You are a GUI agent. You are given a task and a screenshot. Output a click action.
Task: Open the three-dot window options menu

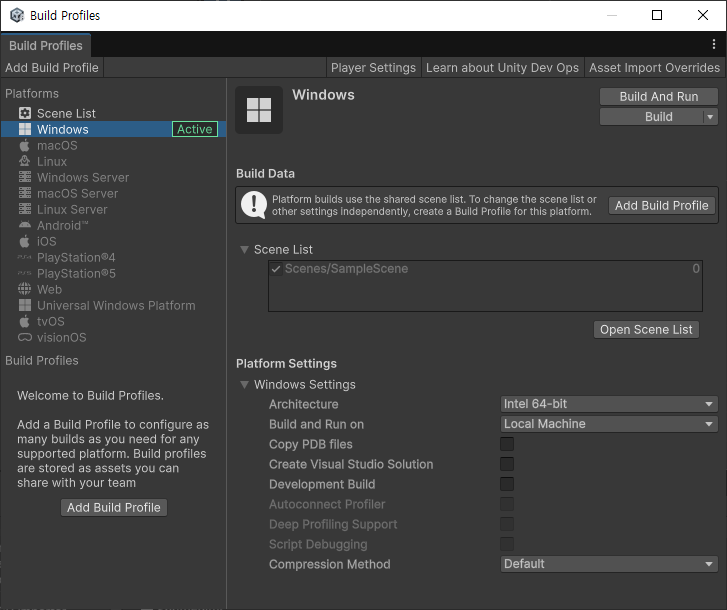(x=714, y=44)
